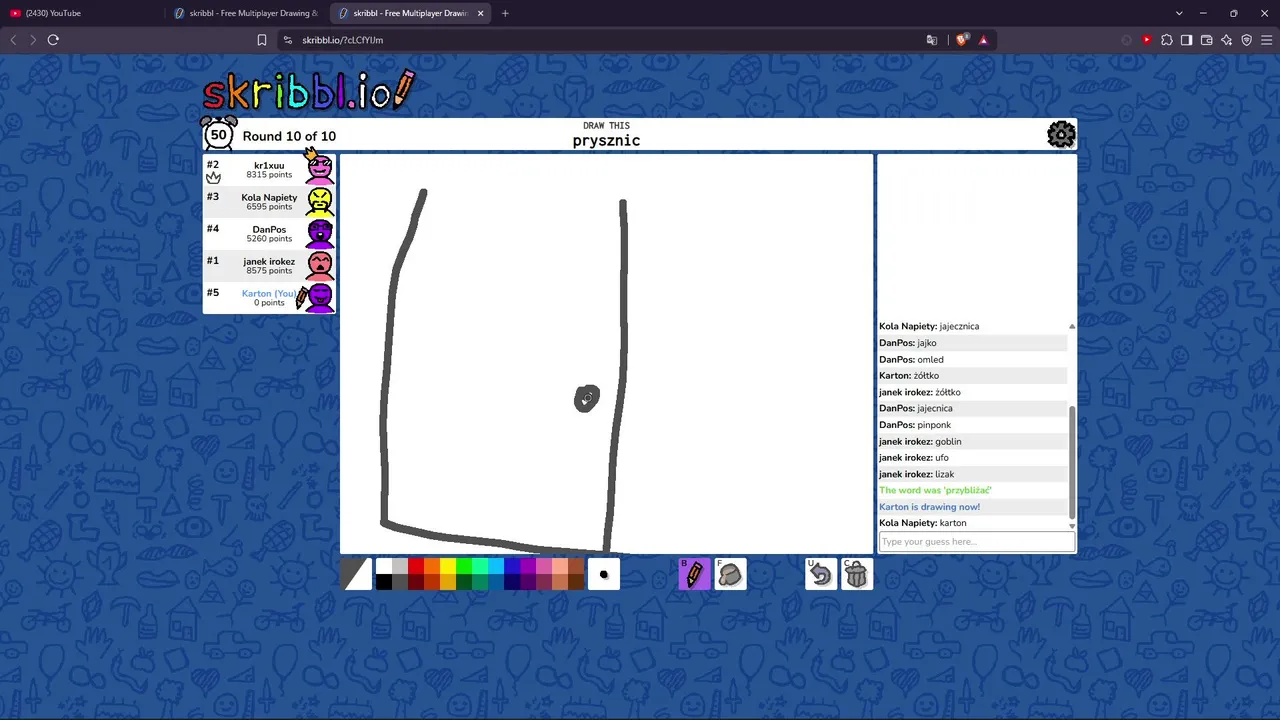Pick the dark brown color swatch
Image resolution: width=1280 pixels, height=720 pixels.
576,582
